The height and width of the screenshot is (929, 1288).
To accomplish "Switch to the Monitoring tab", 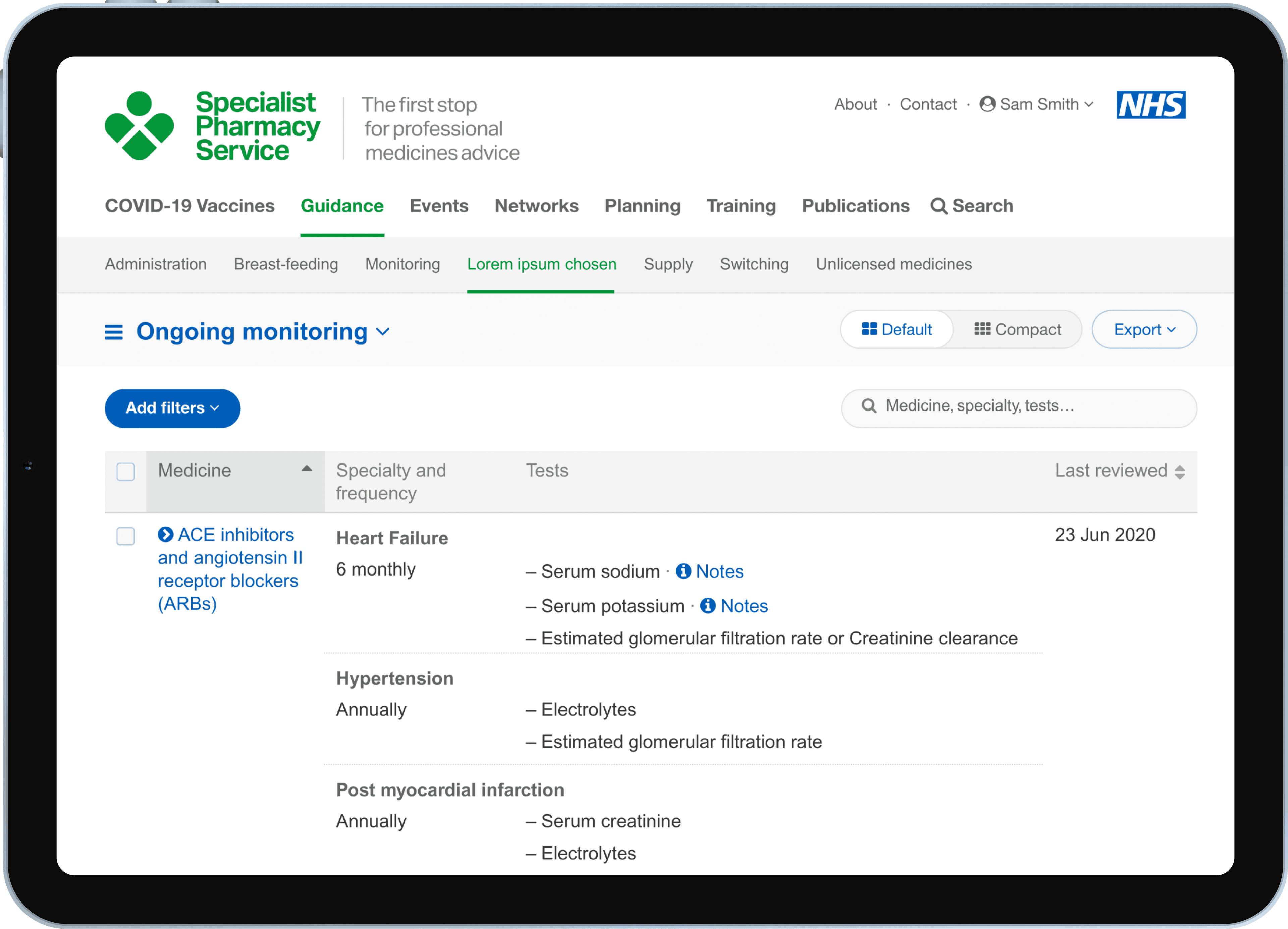I will (x=402, y=264).
